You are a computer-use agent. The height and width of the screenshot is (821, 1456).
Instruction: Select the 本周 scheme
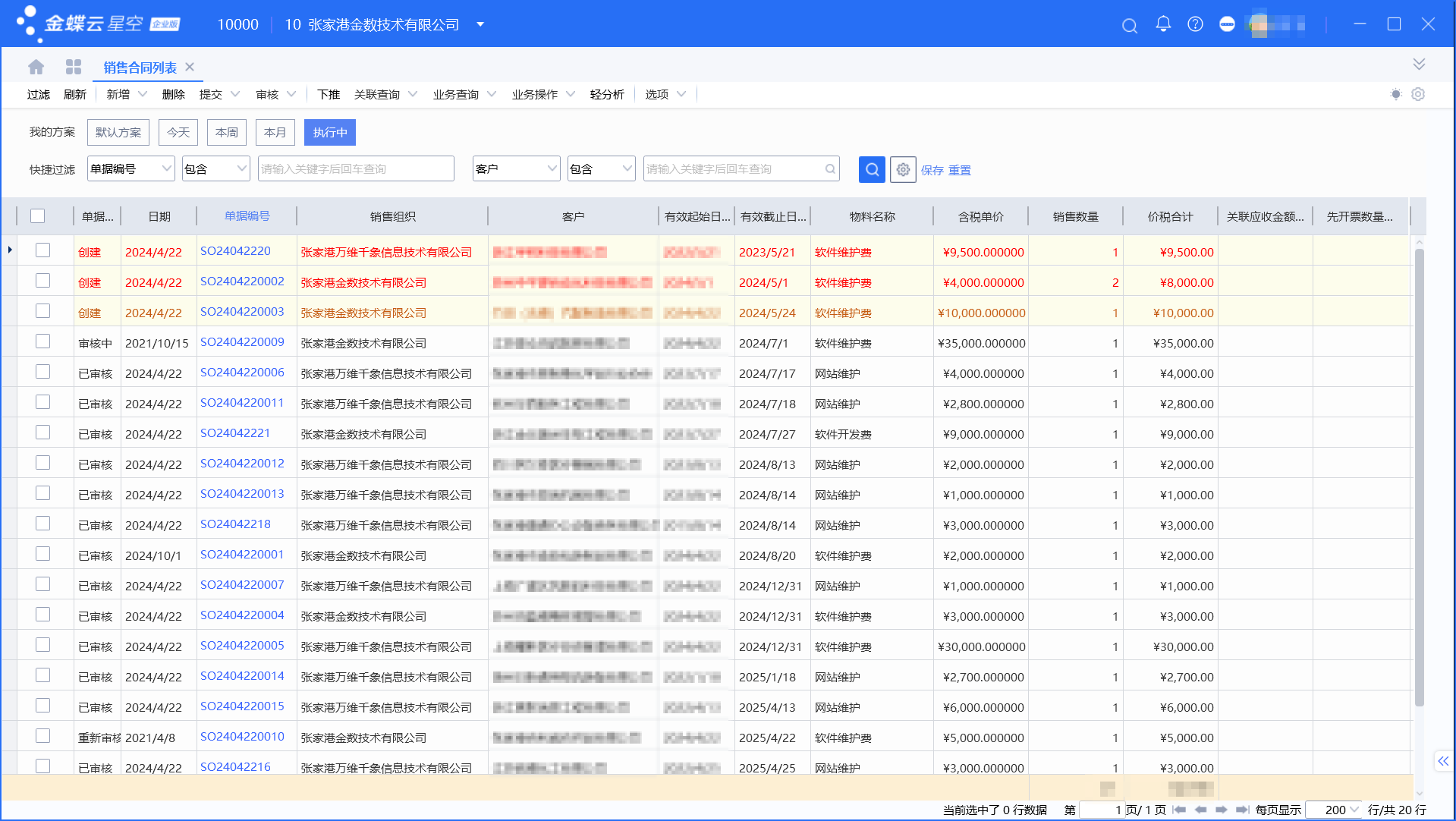click(x=227, y=132)
